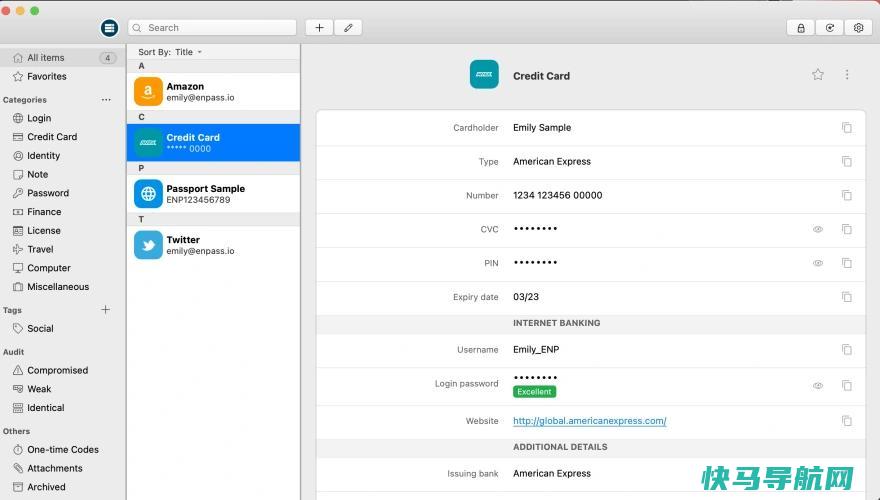Select the Password category

pos(62,193)
